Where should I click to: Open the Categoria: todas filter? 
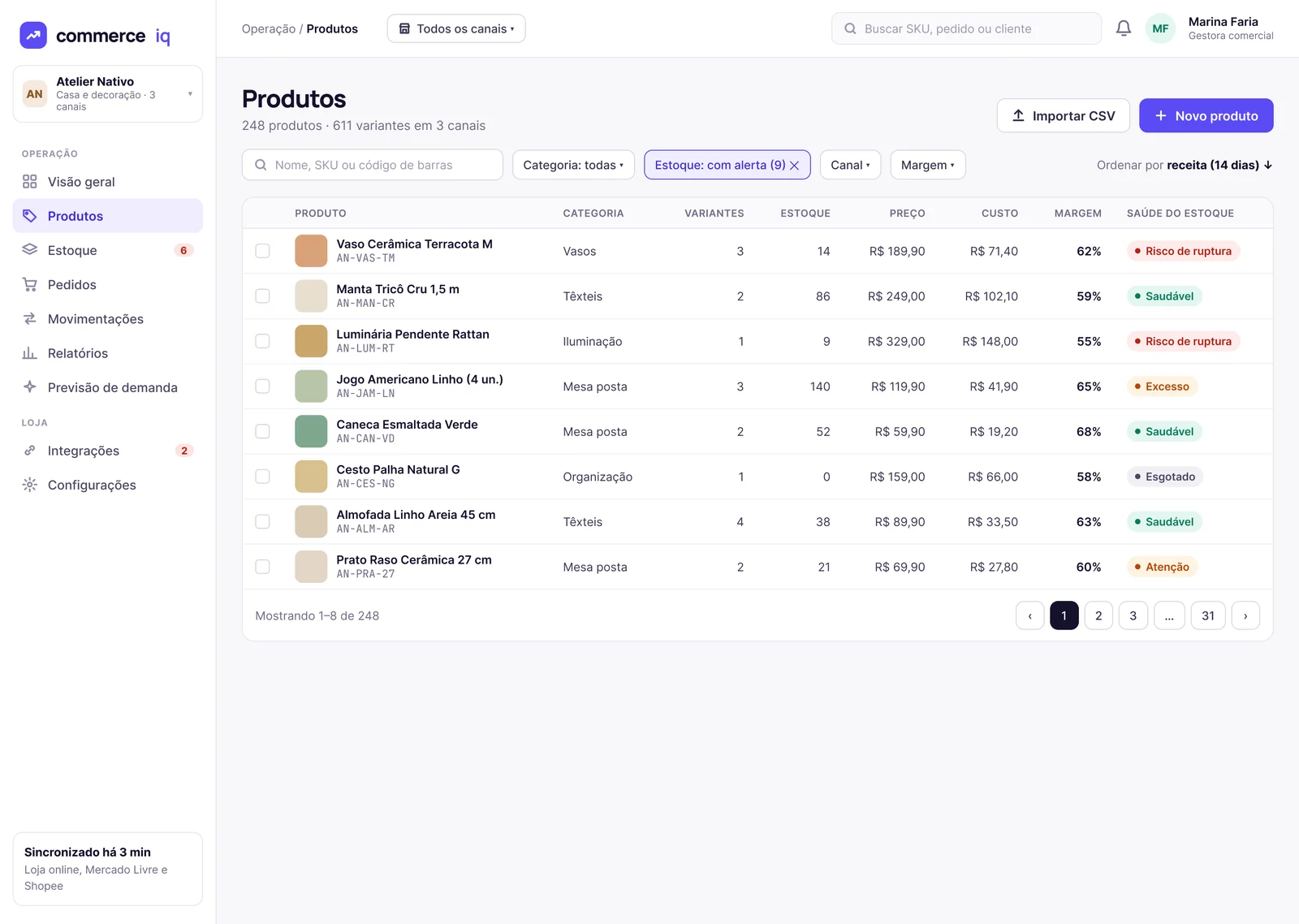[573, 165]
